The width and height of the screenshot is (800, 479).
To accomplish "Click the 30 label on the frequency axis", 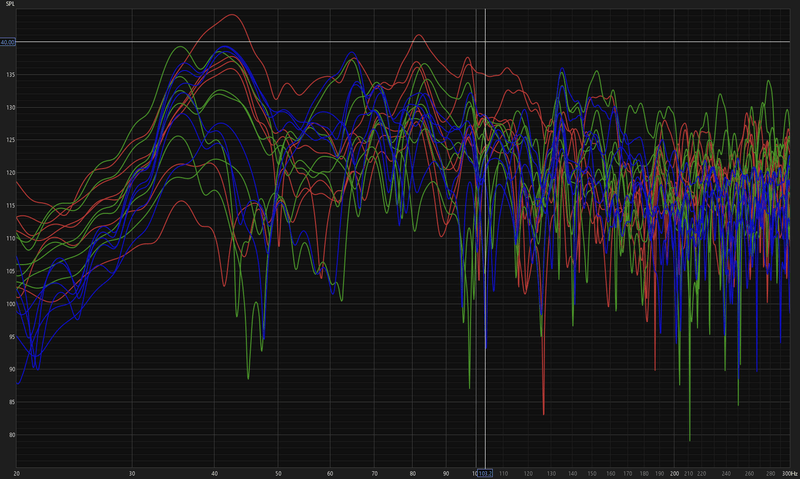I will click(132, 474).
